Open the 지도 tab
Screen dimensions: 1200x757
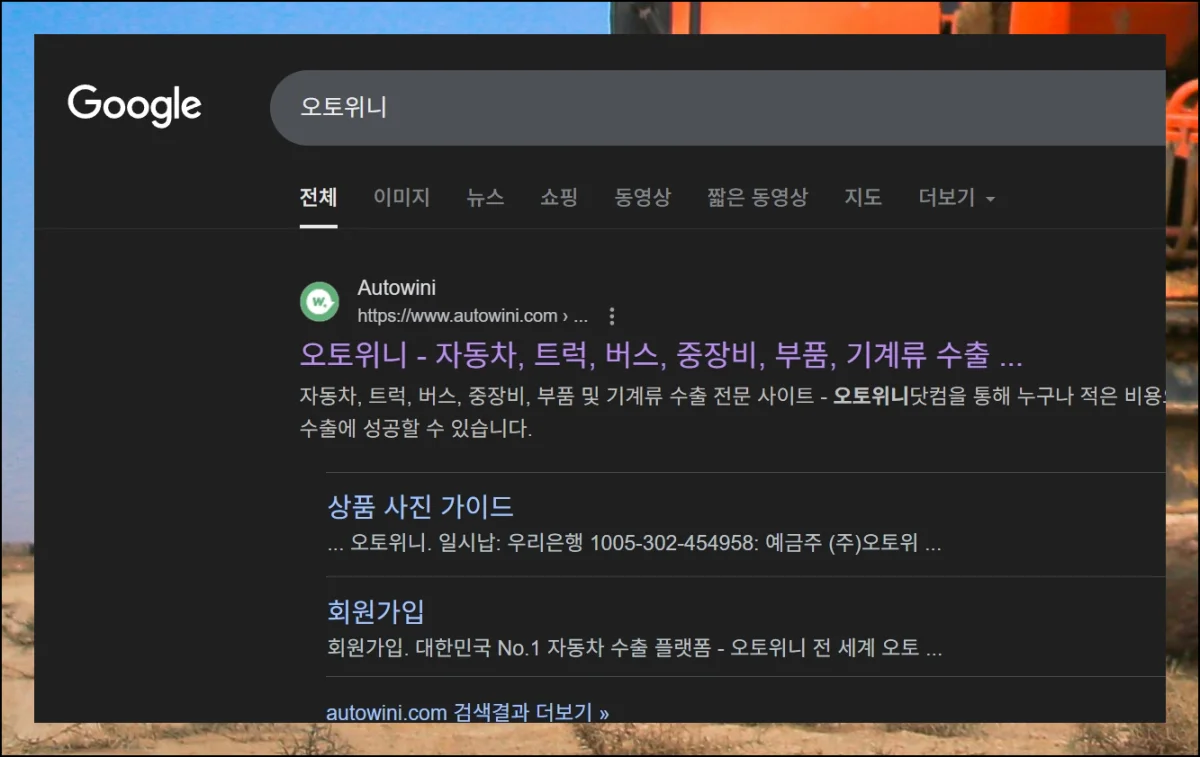[863, 198]
